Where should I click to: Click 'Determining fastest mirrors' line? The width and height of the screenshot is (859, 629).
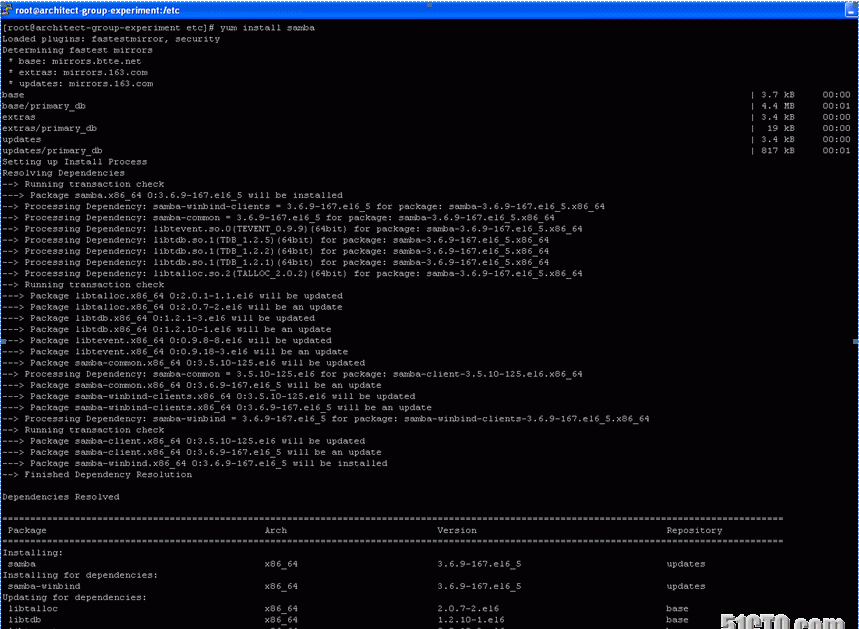[x=77, y=50]
